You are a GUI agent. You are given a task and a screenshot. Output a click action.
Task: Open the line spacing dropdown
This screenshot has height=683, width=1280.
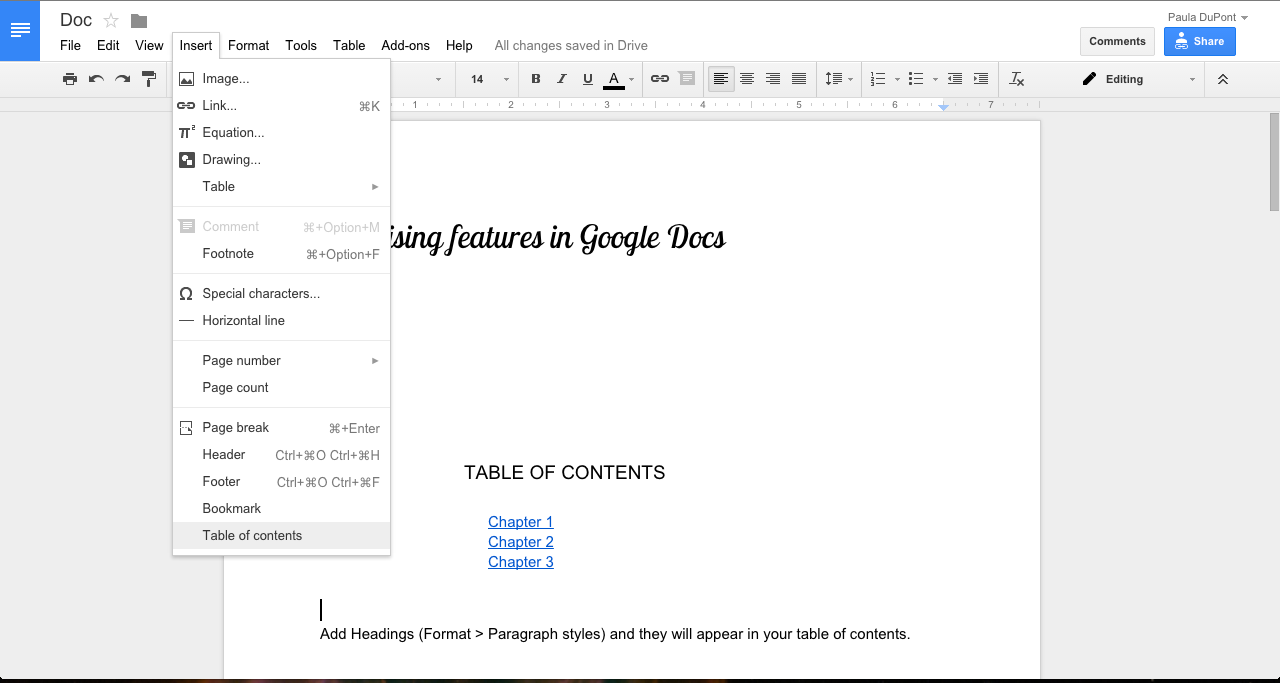click(838, 79)
